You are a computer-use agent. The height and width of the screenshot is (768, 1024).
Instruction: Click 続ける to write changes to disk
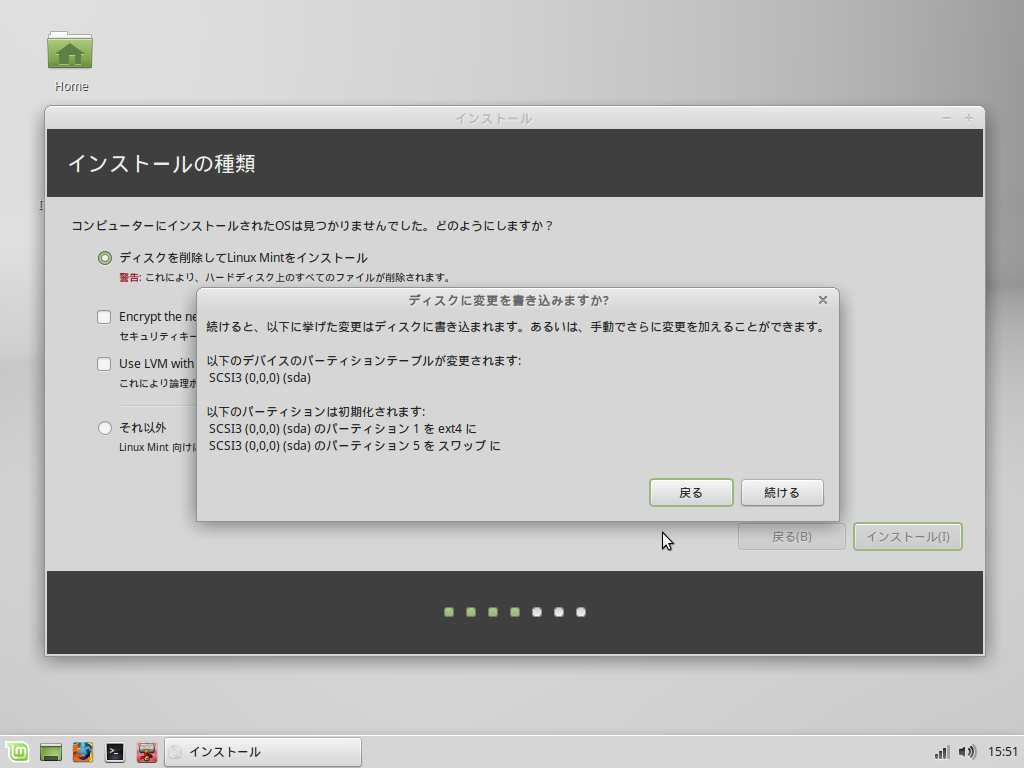pos(782,492)
